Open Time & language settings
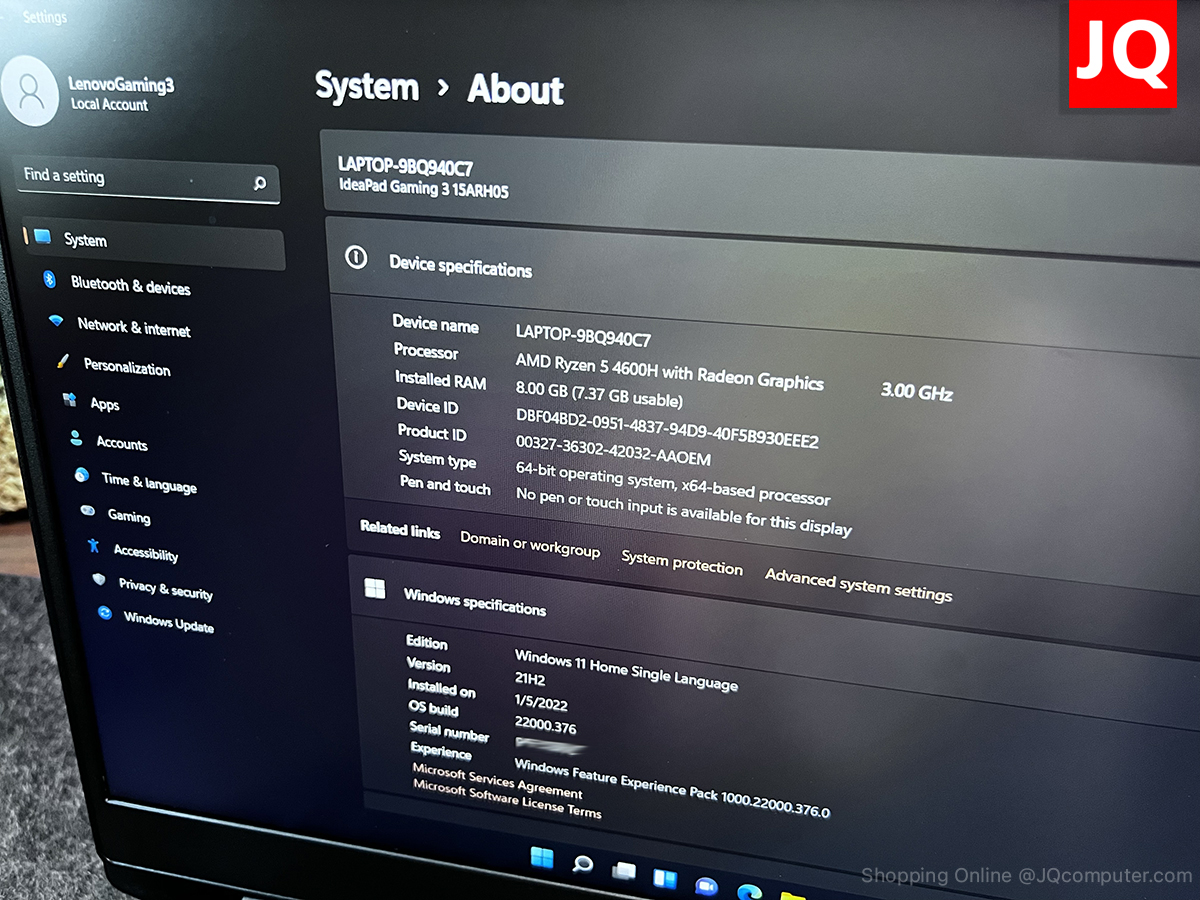 (x=149, y=482)
